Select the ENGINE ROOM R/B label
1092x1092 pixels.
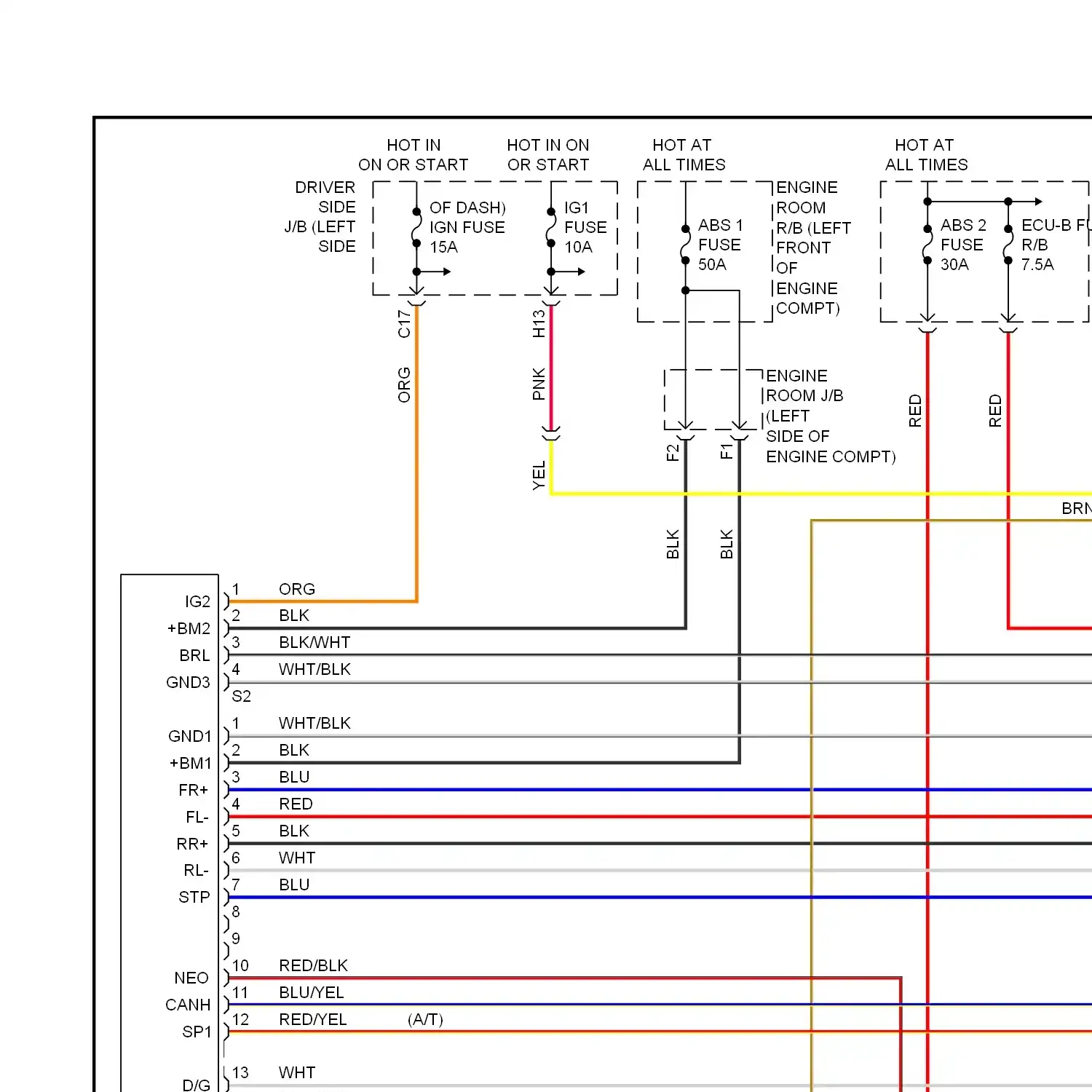click(813, 248)
